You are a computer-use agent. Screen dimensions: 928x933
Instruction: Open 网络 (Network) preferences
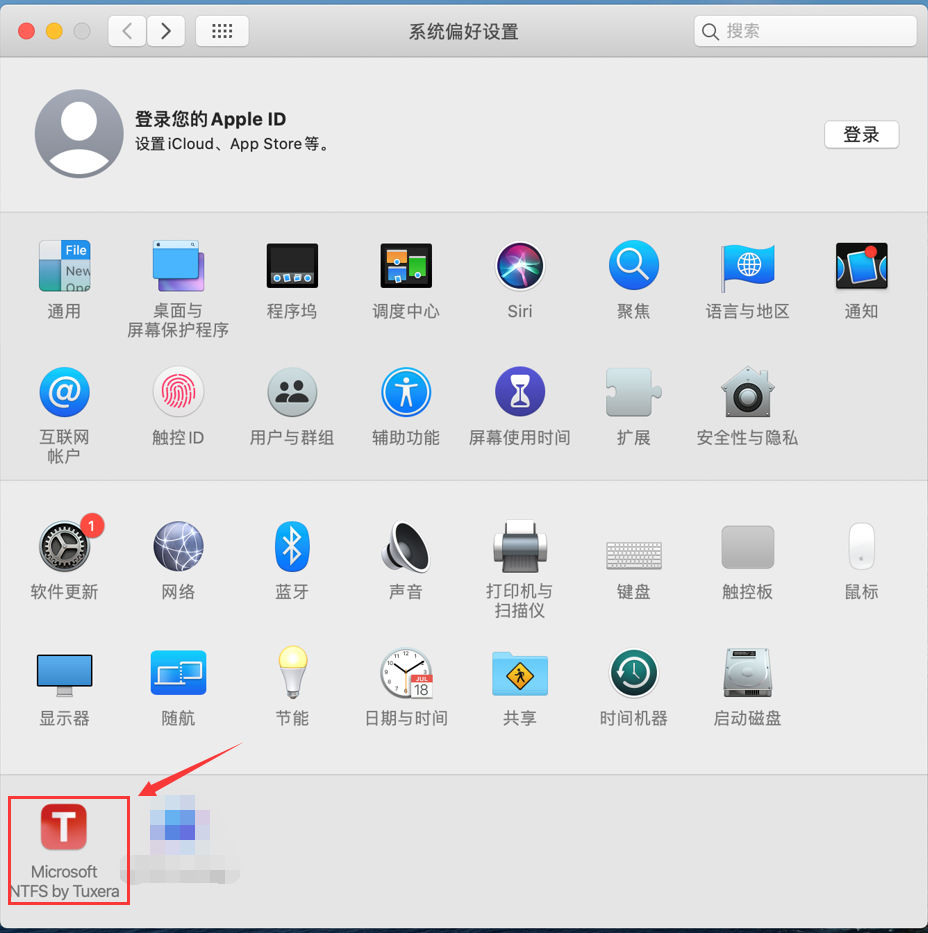coord(178,547)
